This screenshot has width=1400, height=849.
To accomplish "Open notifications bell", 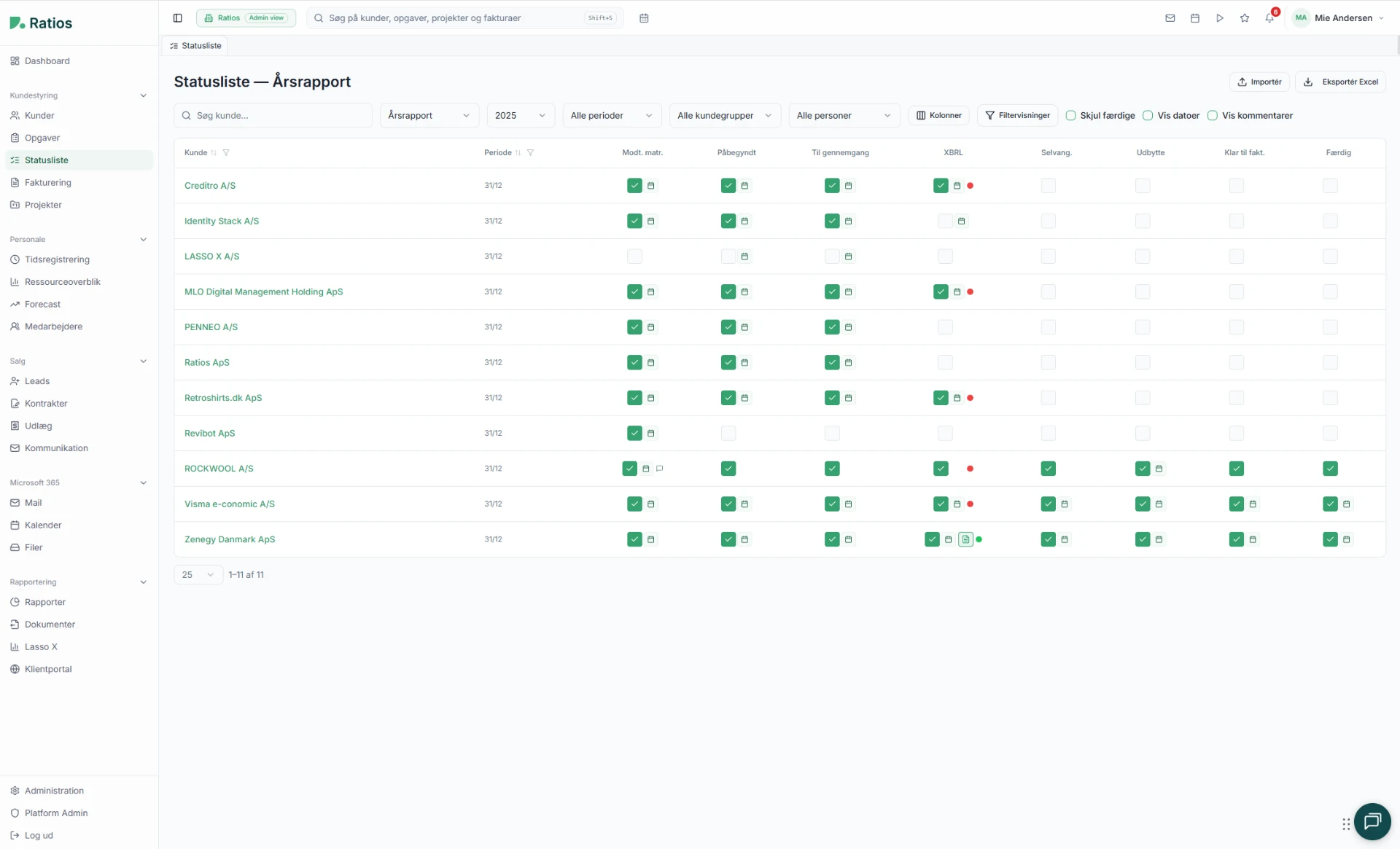I will [1270, 17].
